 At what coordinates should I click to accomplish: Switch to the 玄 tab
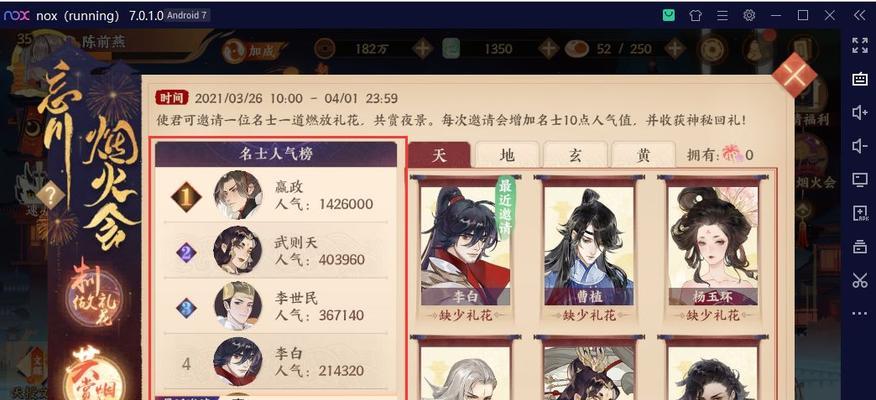[x=575, y=155]
